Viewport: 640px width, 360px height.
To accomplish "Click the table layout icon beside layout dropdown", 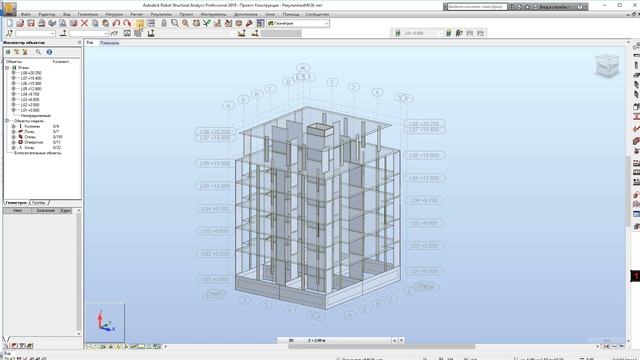I will pyautogui.click(x=260, y=23).
